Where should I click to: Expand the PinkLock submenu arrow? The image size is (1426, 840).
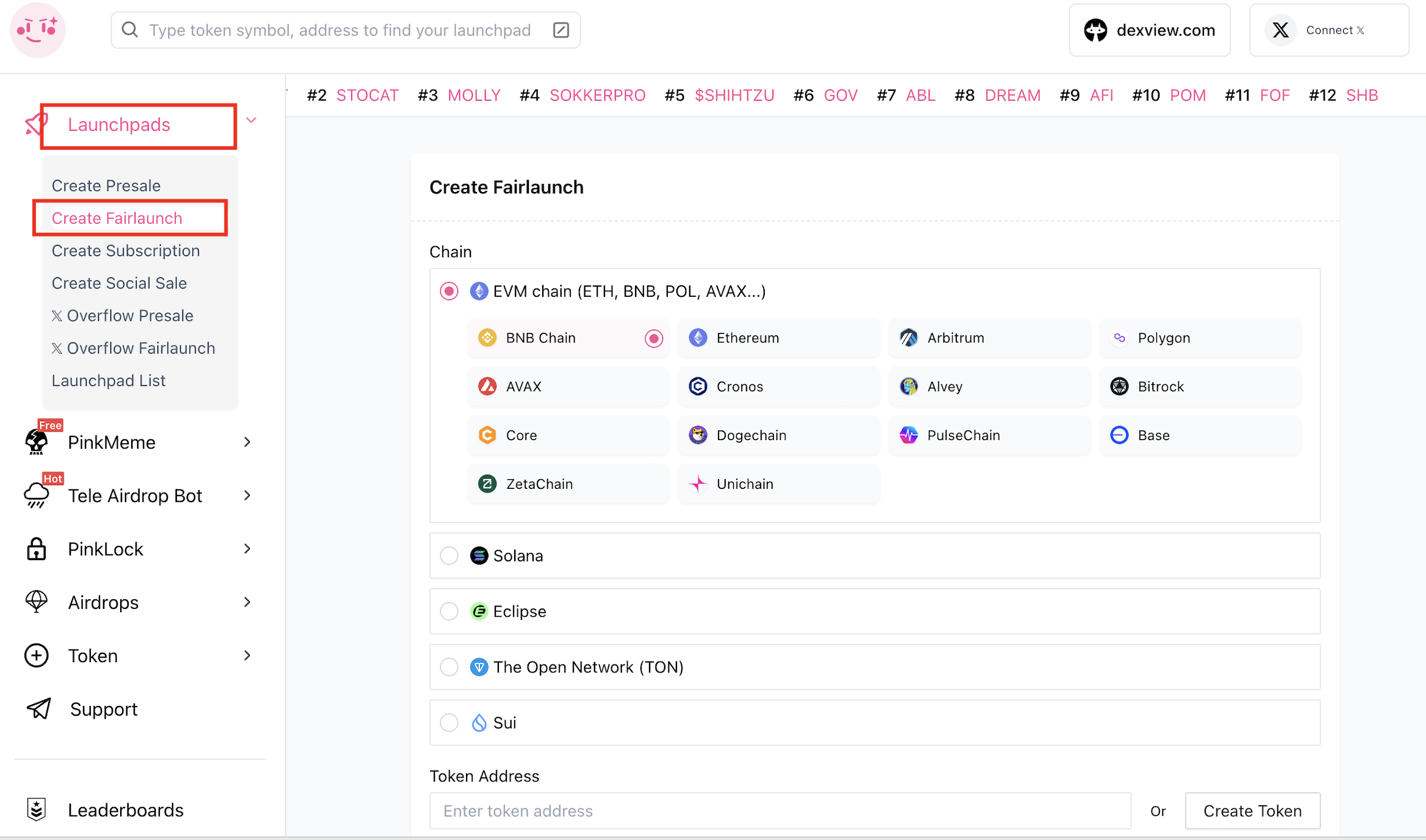point(247,549)
